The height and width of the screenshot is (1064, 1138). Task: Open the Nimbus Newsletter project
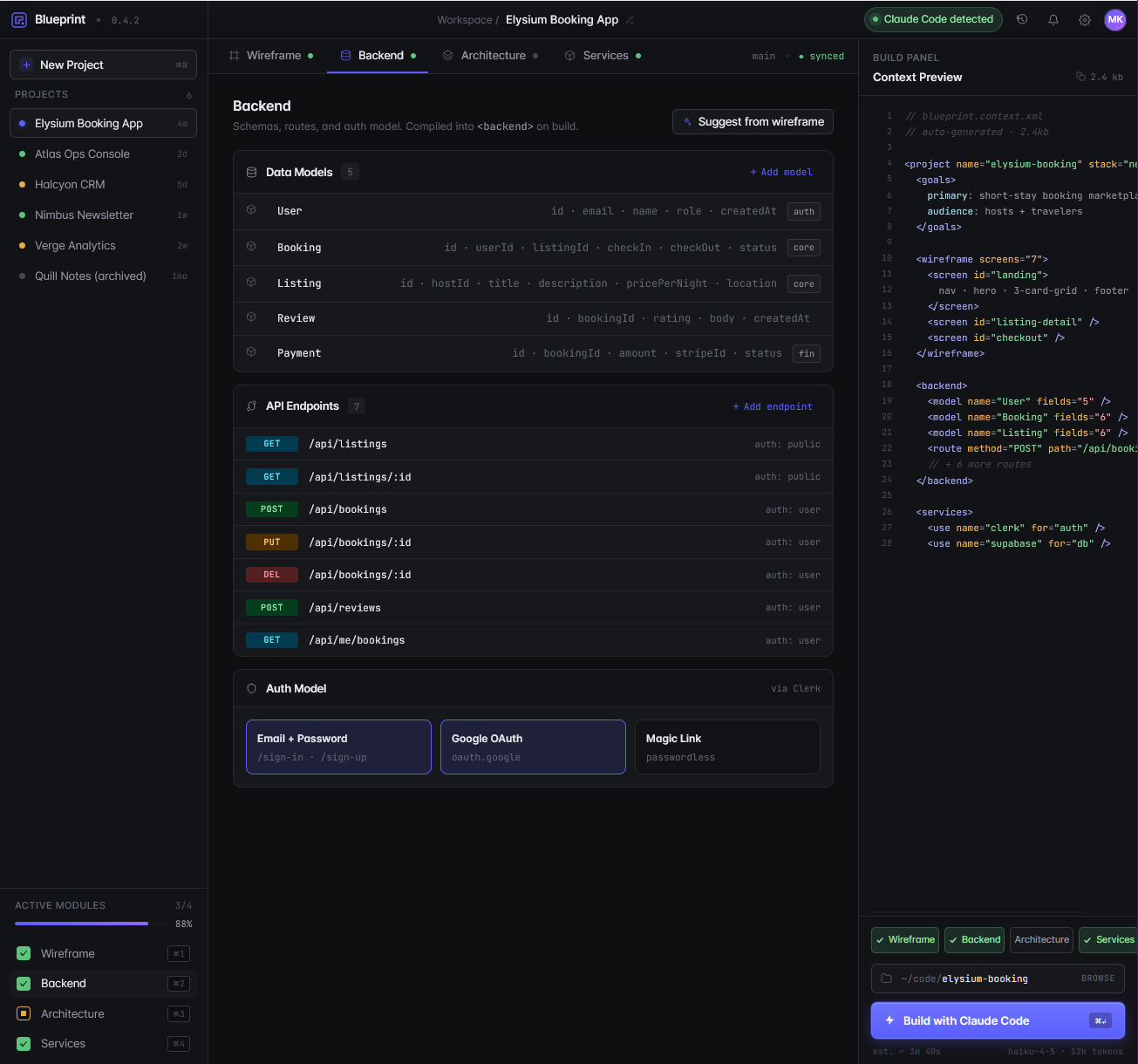(x=103, y=215)
